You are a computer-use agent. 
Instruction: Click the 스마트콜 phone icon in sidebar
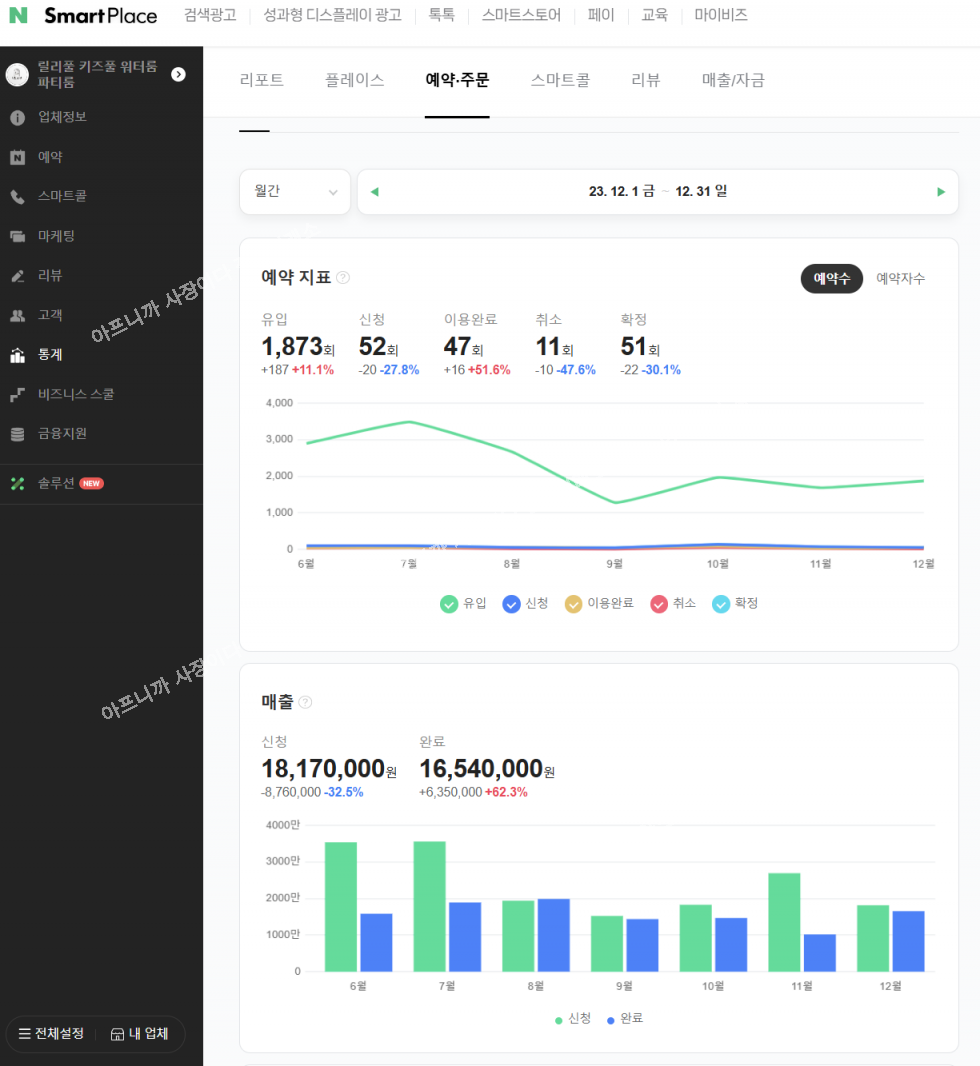(x=17, y=197)
